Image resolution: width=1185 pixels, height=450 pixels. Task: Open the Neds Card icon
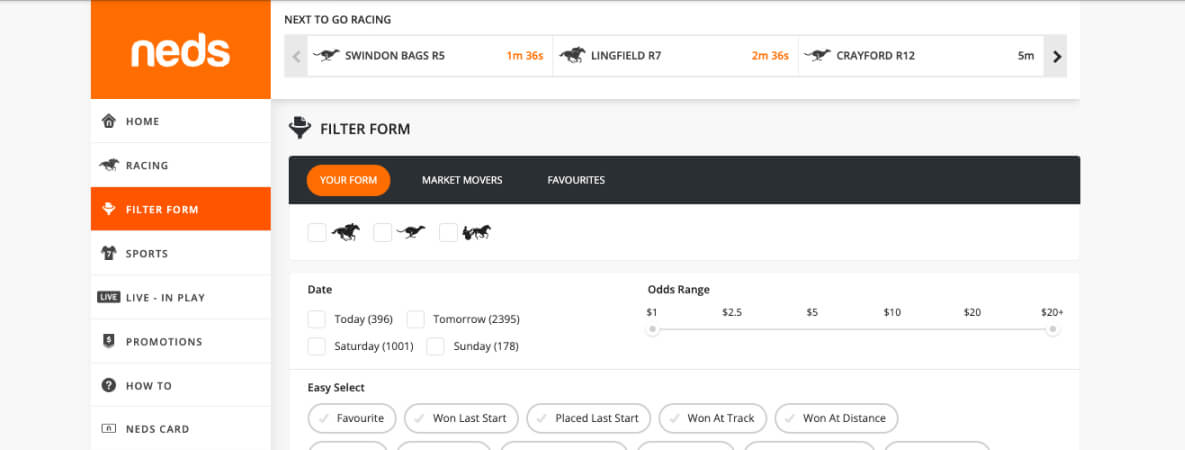click(109, 429)
